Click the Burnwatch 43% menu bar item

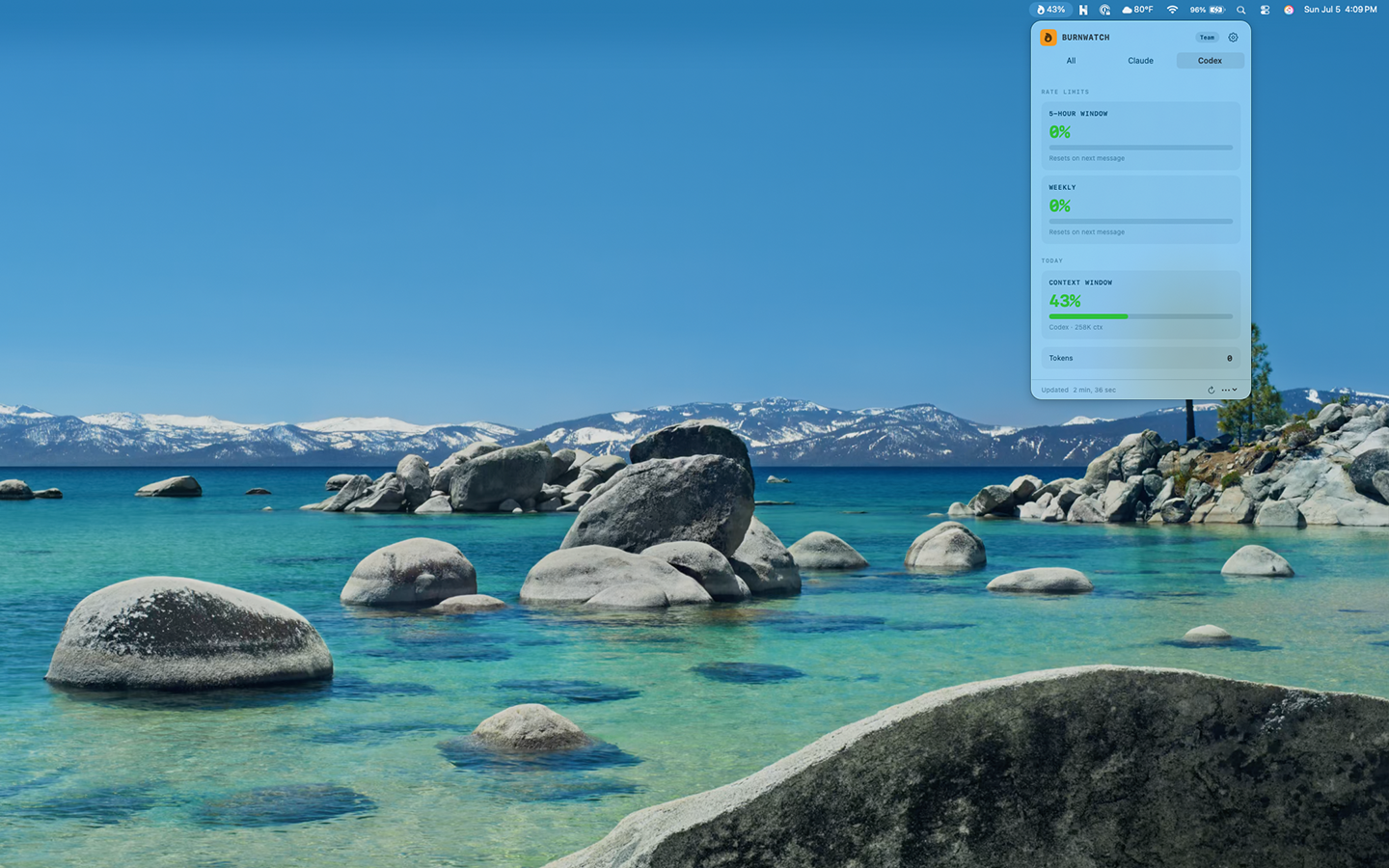point(1050,10)
